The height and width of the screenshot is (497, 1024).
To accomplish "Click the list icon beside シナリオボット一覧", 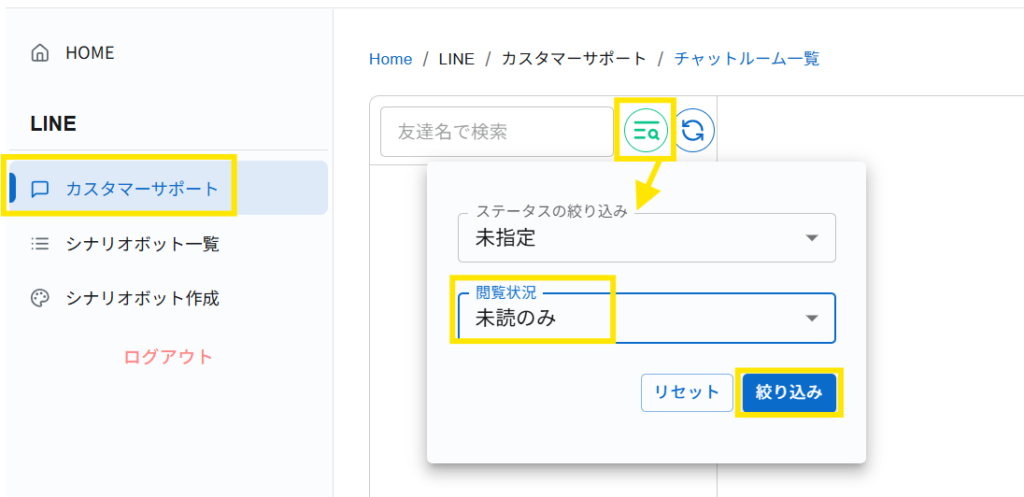I will point(40,243).
